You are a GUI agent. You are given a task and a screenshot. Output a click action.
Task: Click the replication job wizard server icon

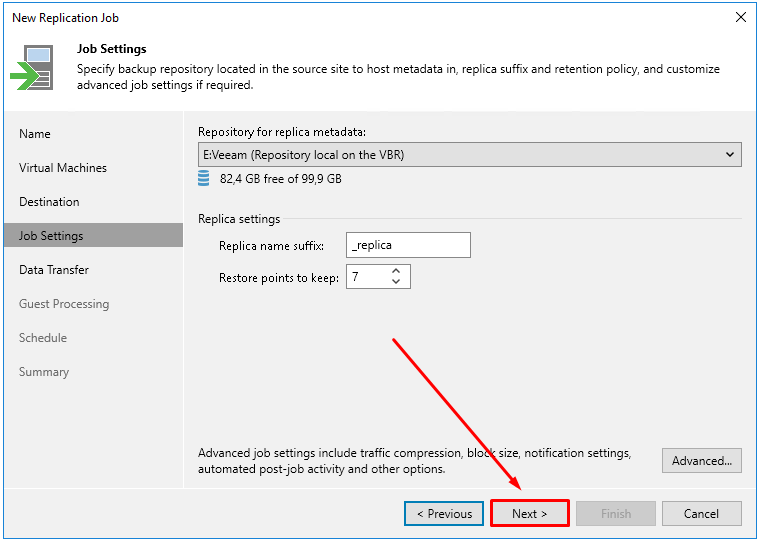(32, 67)
